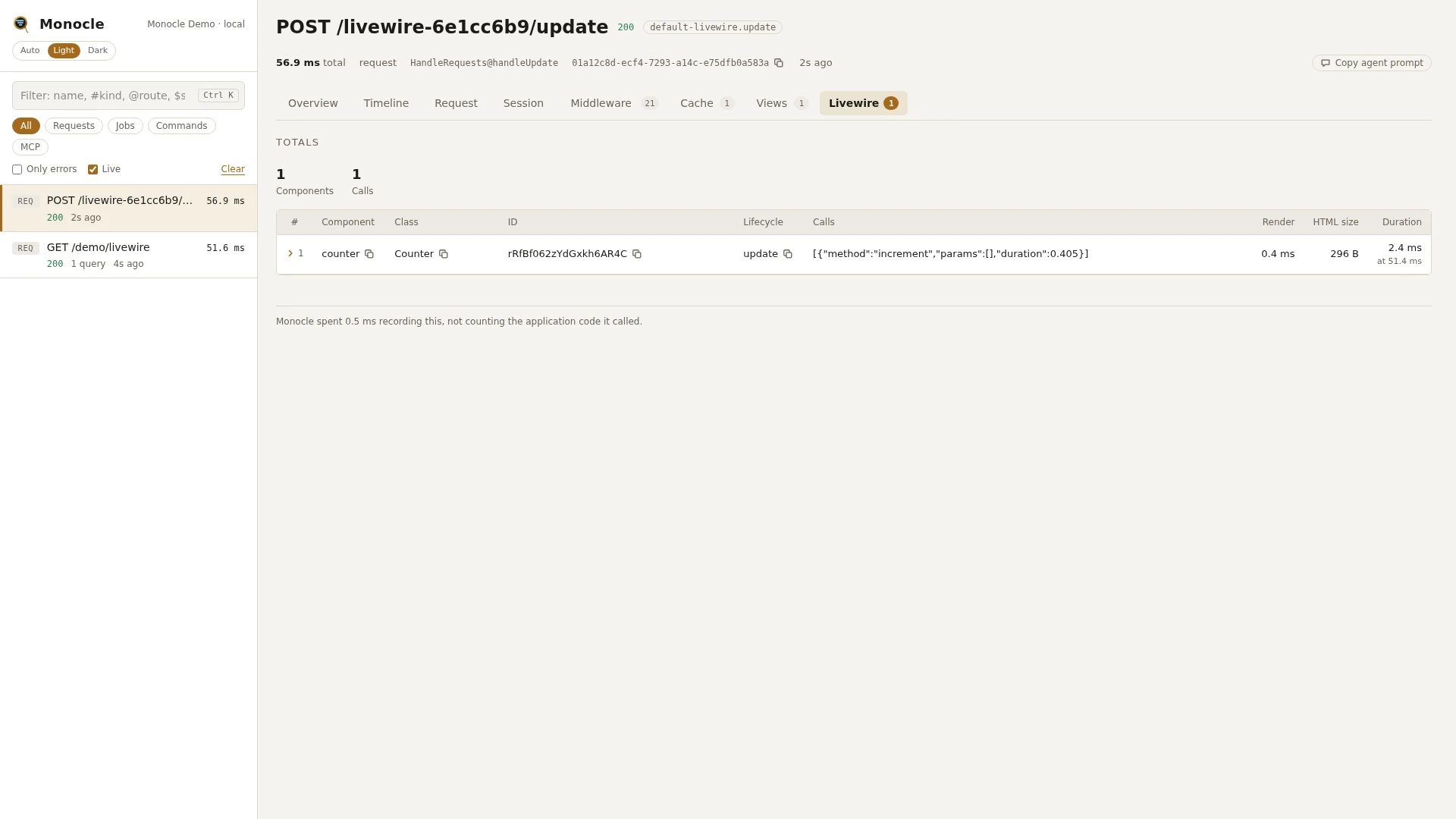Click the Component column header
Image resolution: width=1456 pixels, height=819 pixels.
coord(348,222)
